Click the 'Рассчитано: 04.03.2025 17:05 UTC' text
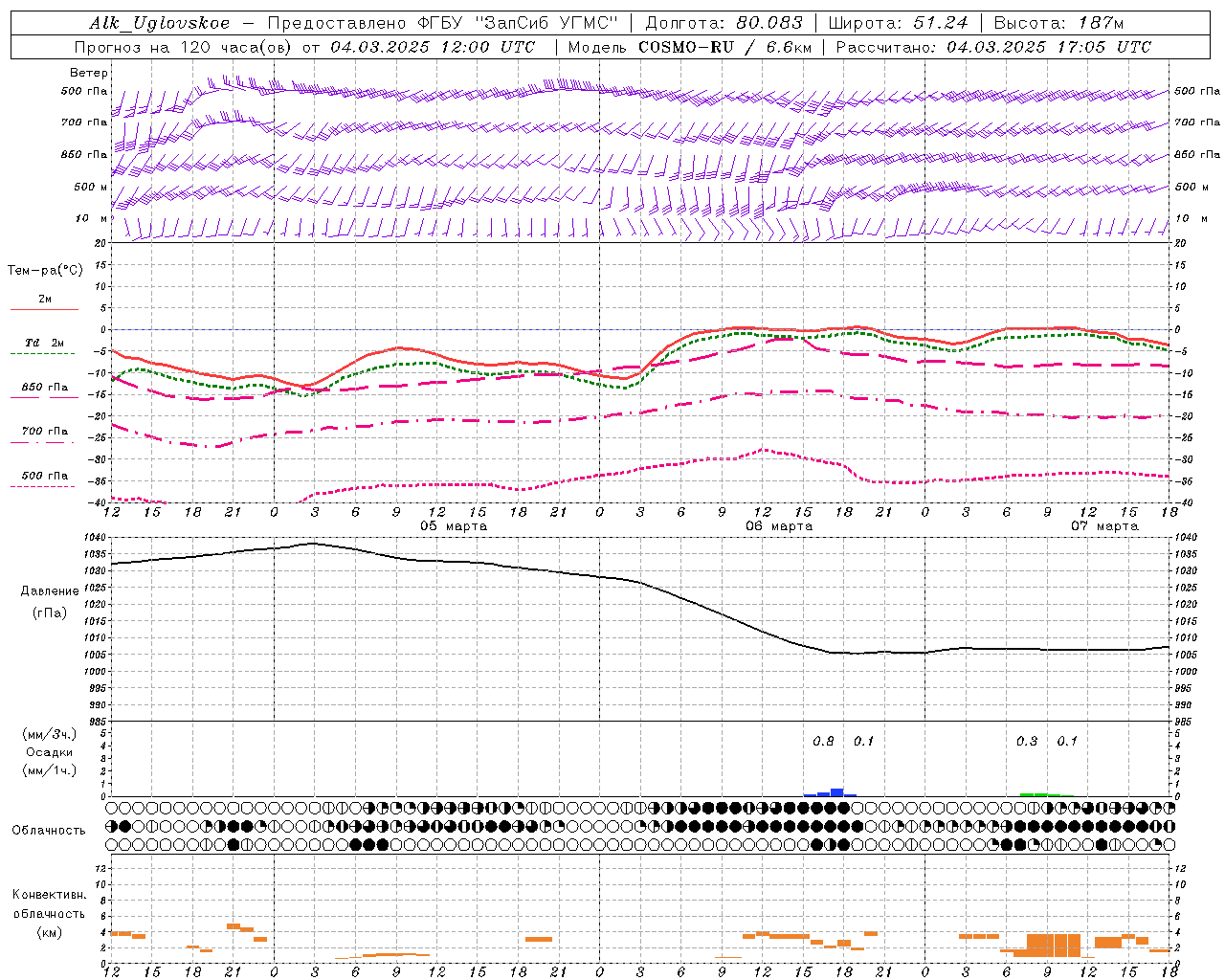The width and height of the screenshot is (1225, 980). [x=993, y=47]
